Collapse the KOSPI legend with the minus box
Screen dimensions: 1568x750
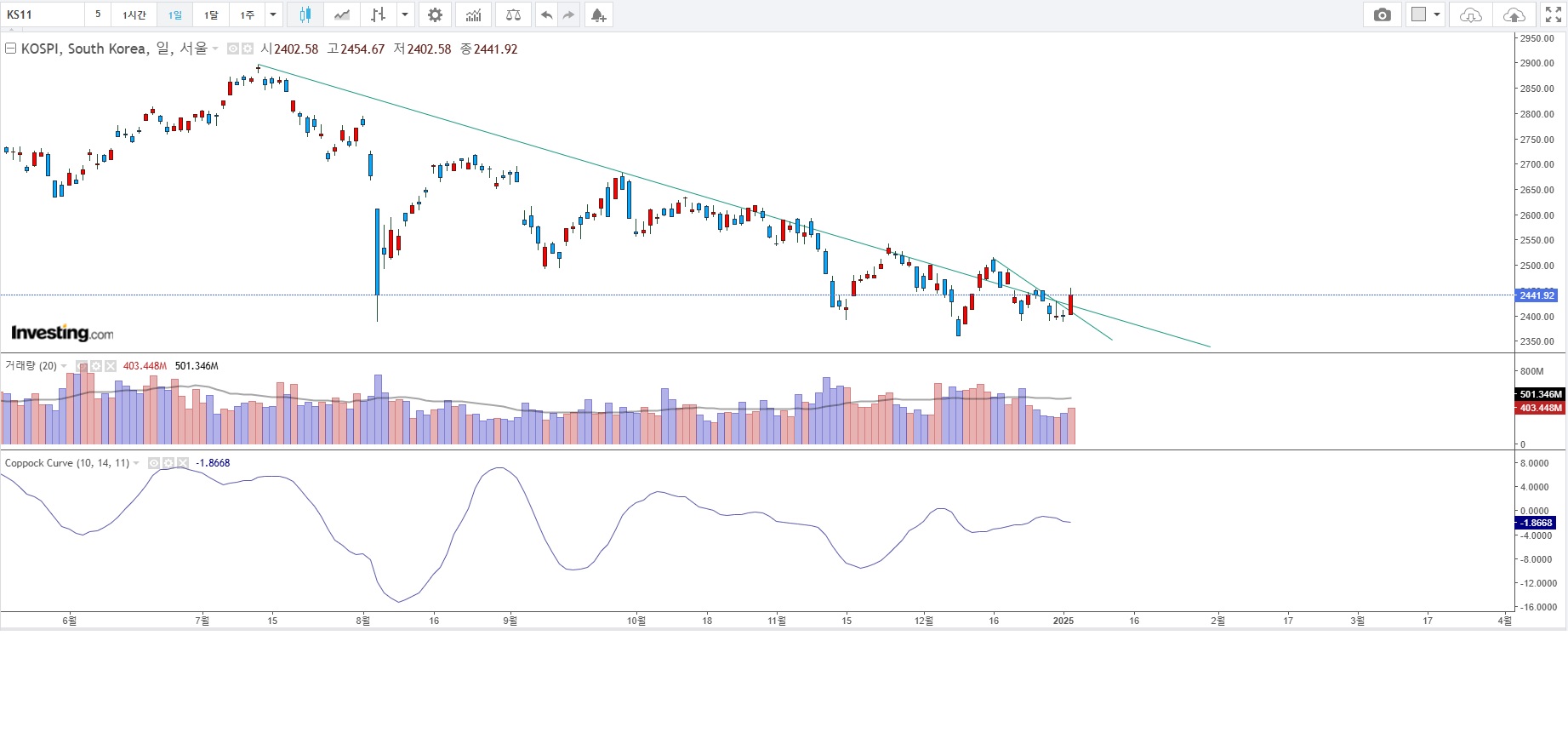coord(10,49)
